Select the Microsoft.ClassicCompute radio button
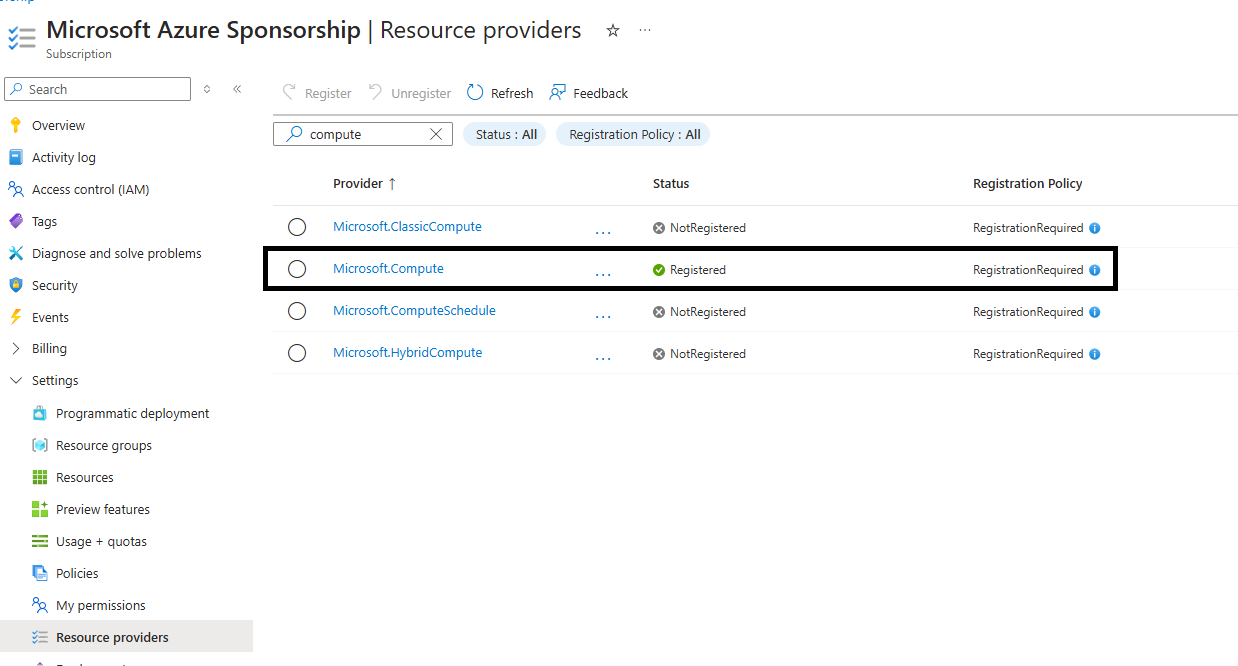Image resolution: width=1238 pixels, height=666 pixels. 297,227
